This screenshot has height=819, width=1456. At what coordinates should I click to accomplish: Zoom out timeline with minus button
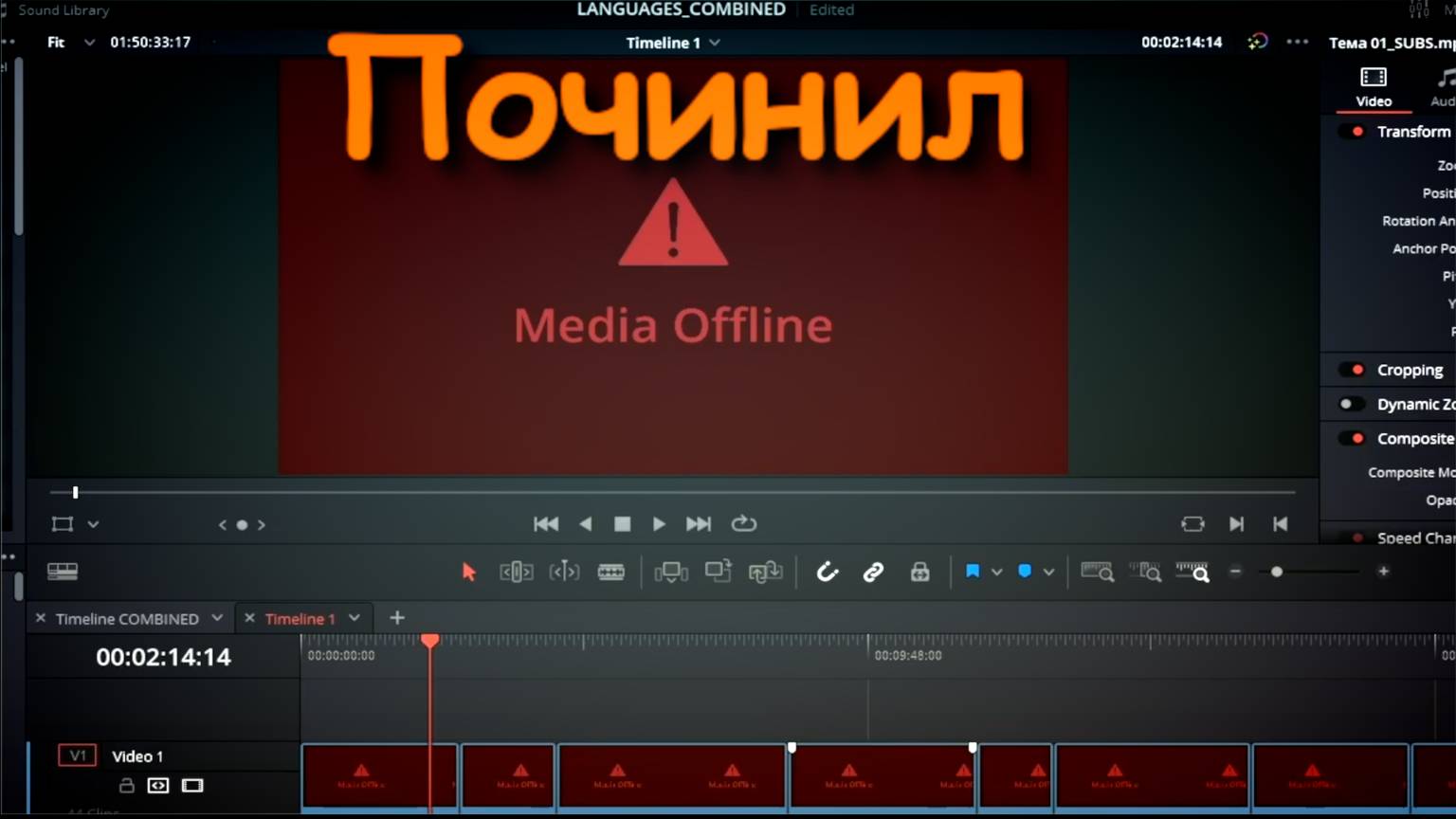coord(1235,572)
